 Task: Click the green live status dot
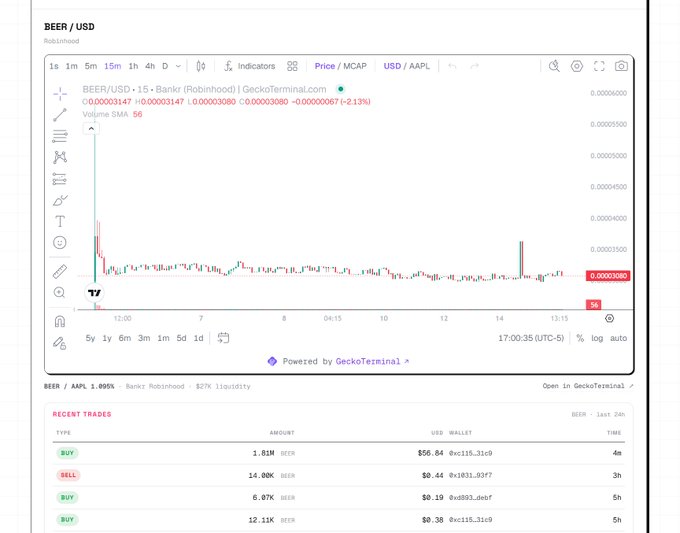click(x=341, y=89)
